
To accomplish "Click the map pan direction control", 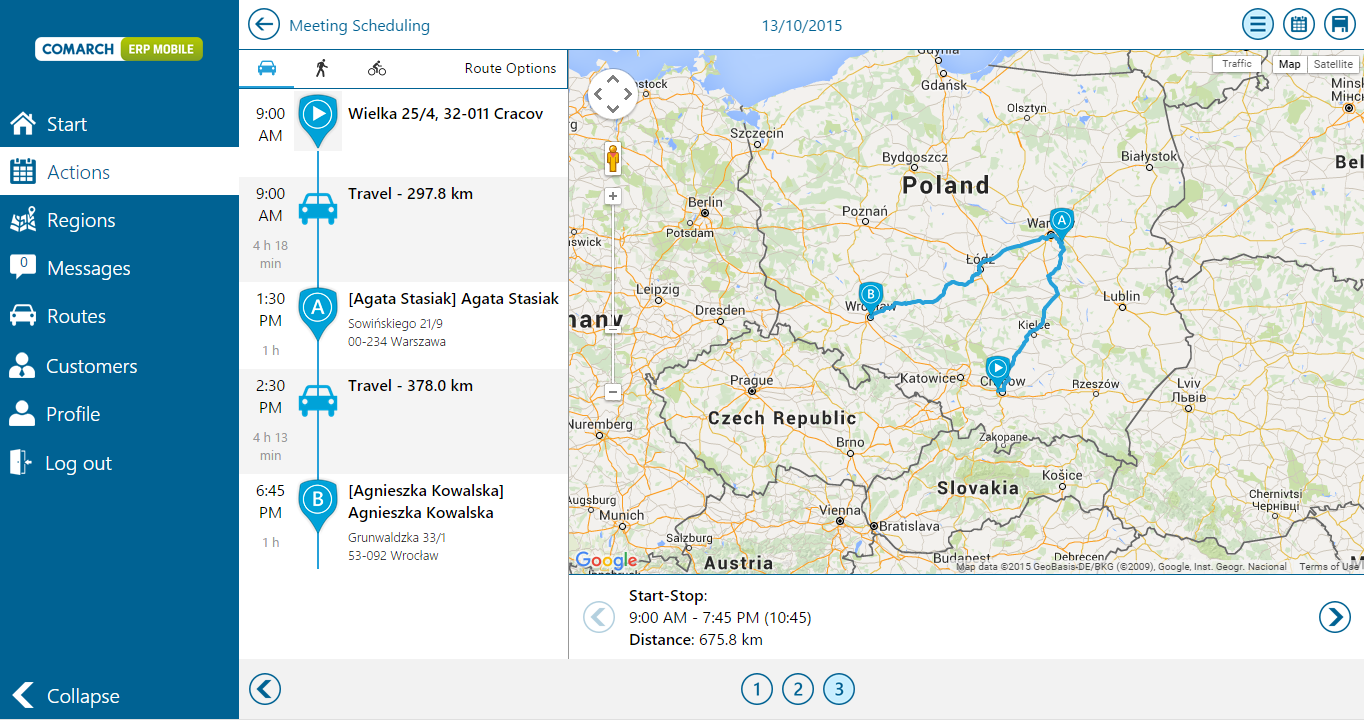I will point(612,95).
